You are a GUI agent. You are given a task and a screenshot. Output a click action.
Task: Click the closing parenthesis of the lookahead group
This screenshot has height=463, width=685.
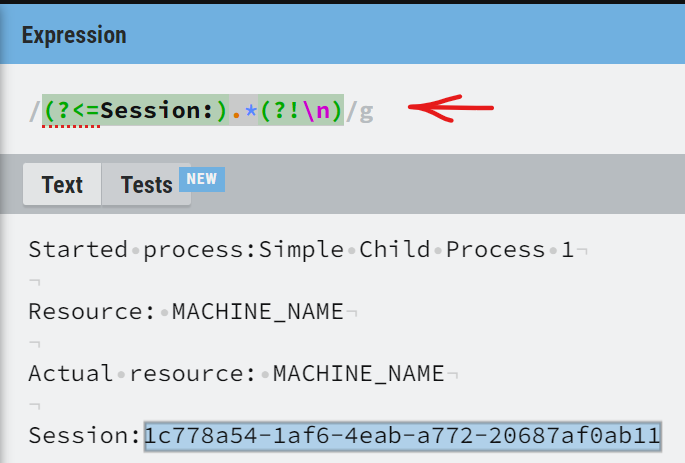pyautogui.click(x=338, y=111)
